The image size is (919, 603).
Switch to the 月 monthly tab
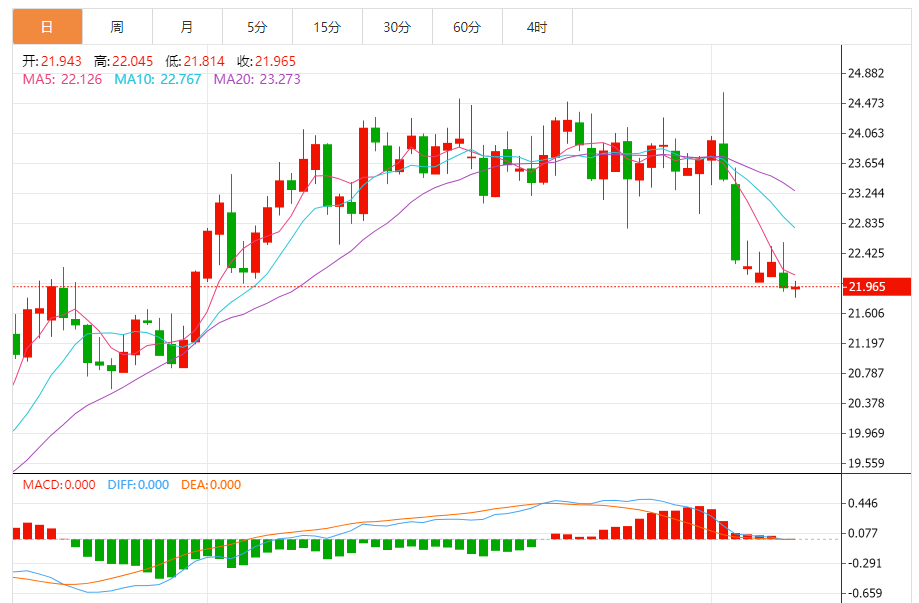tap(187, 27)
